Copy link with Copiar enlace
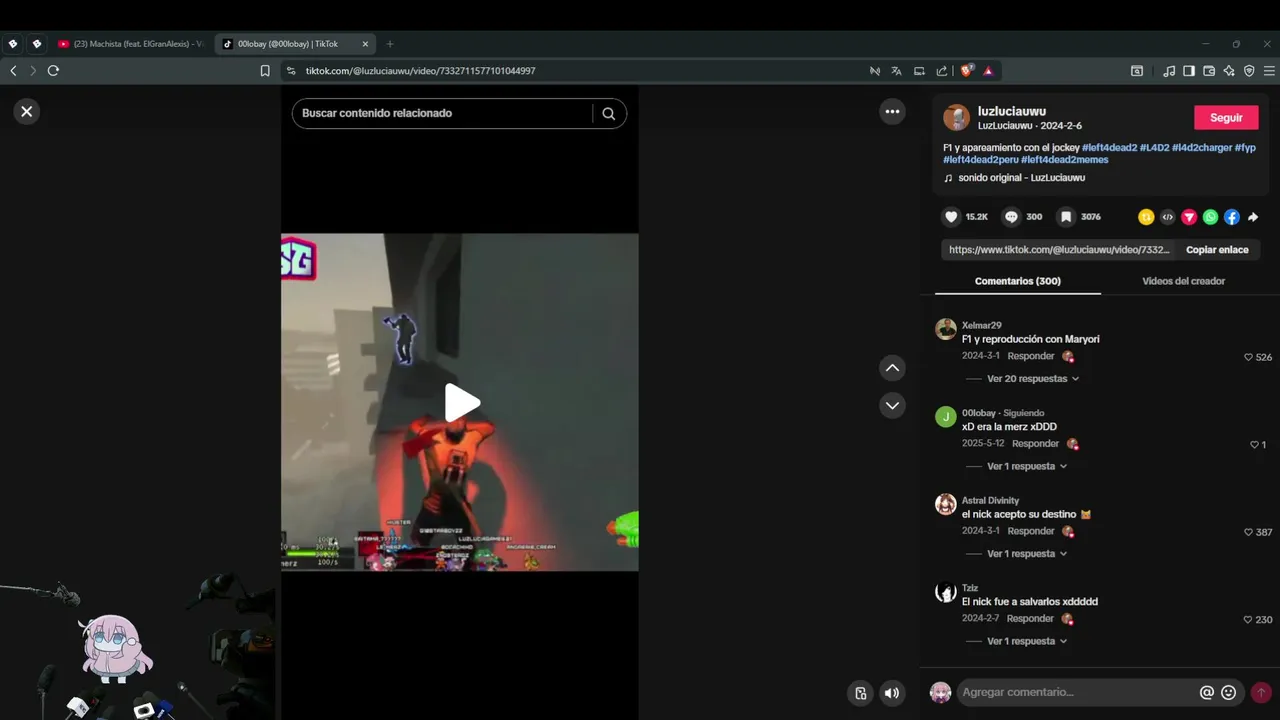1280x720 pixels. pyautogui.click(x=1217, y=250)
